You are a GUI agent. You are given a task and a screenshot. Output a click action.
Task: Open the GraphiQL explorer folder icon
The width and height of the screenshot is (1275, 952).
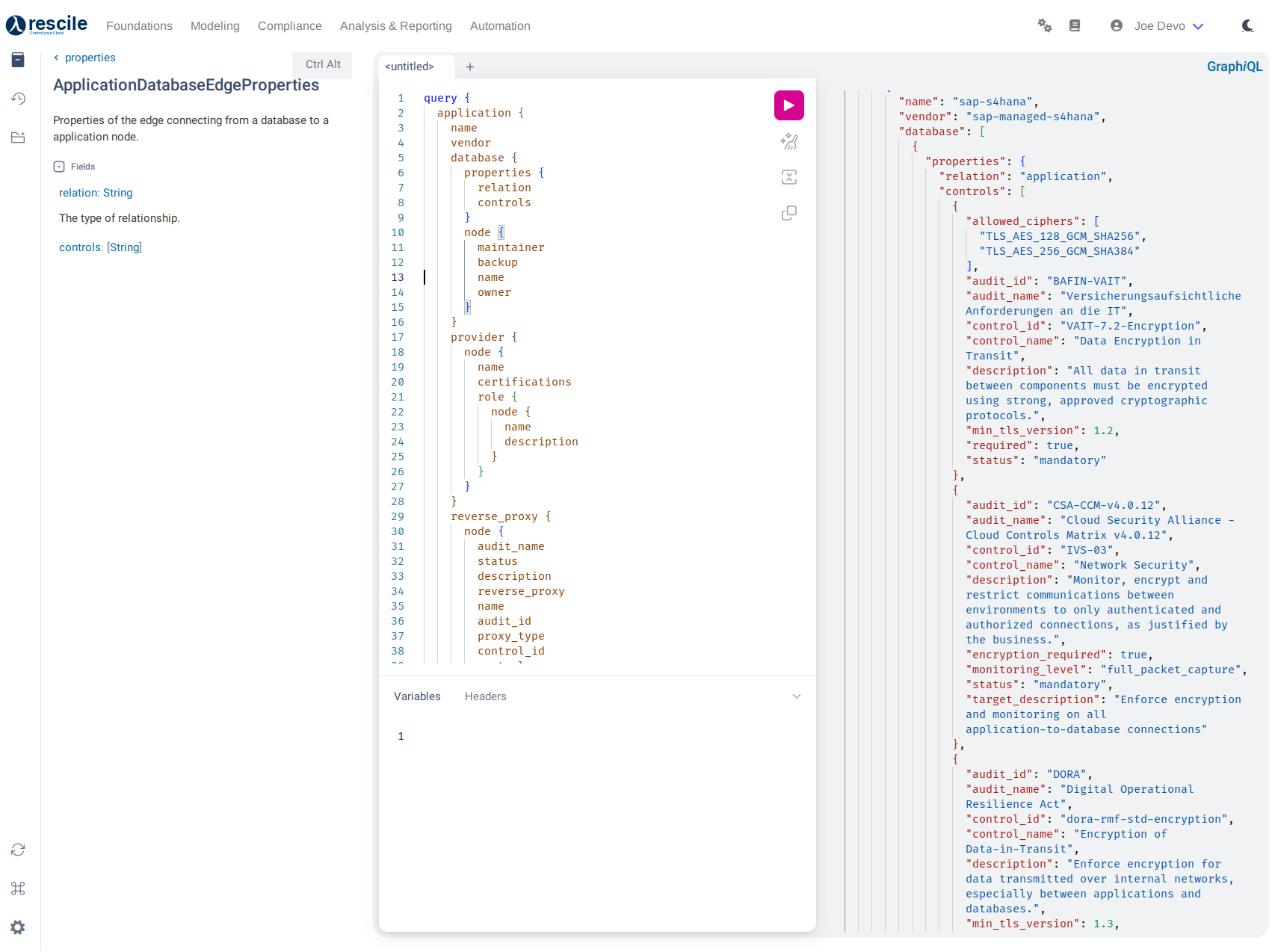18,137
